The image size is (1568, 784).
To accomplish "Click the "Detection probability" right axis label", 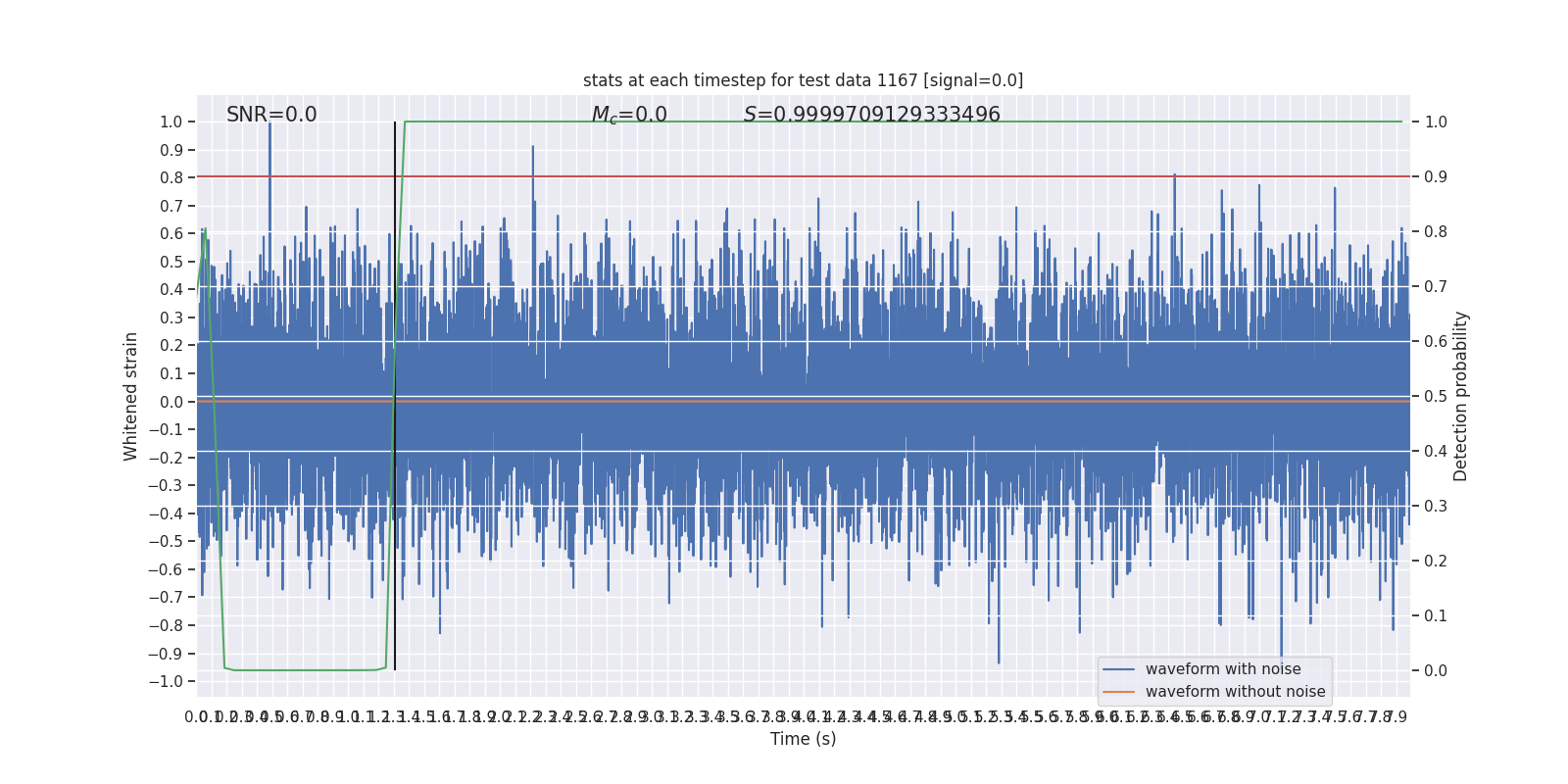I will tap(1461, 396).
